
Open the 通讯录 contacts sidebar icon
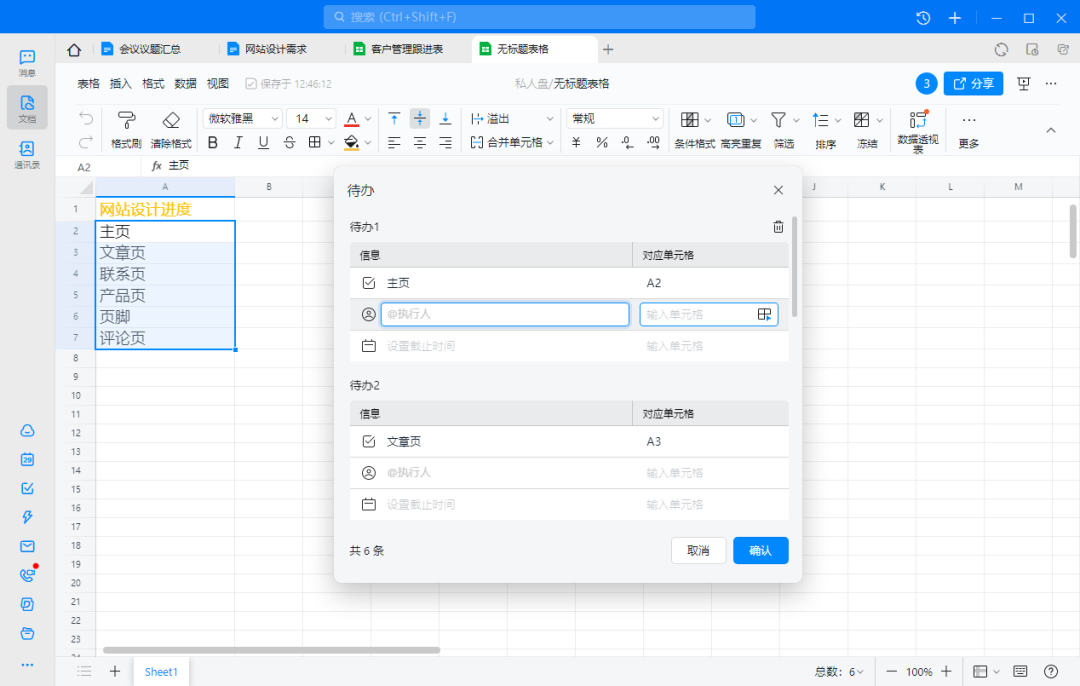pyautogui.click(x=27, y=153)
